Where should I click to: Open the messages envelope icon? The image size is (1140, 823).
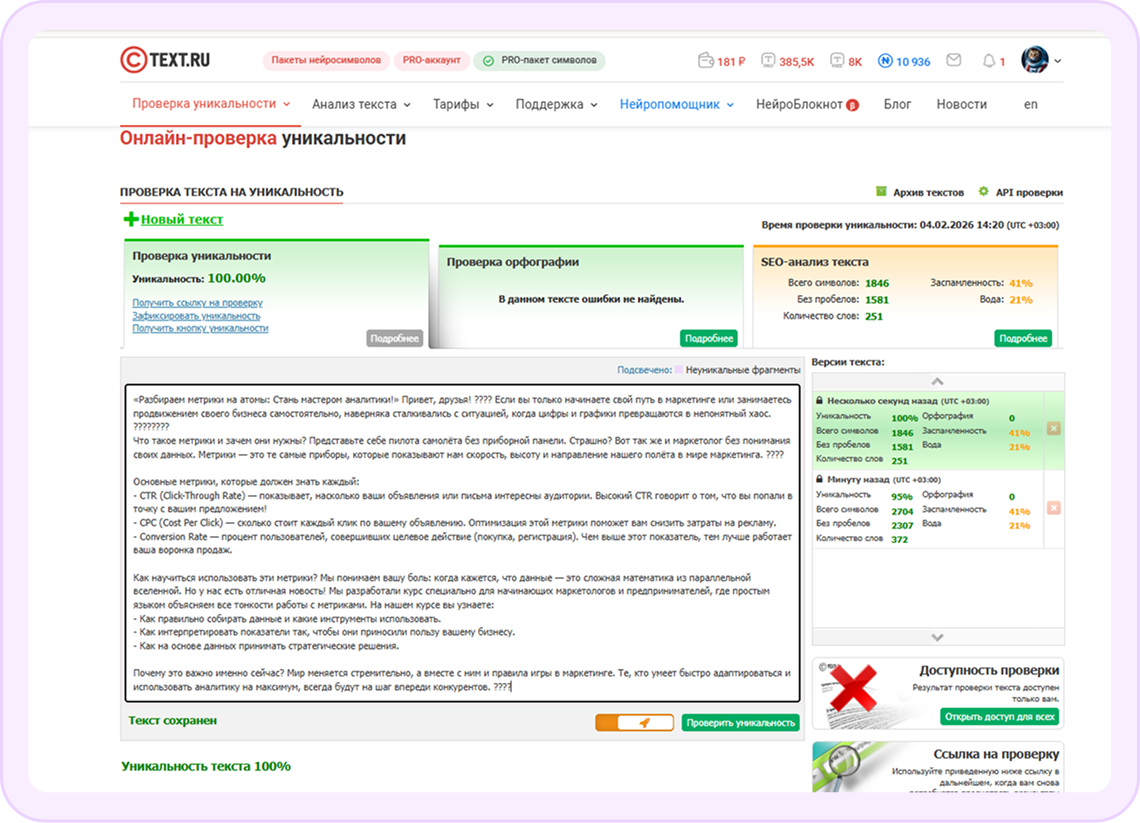(x=954, y=60)
